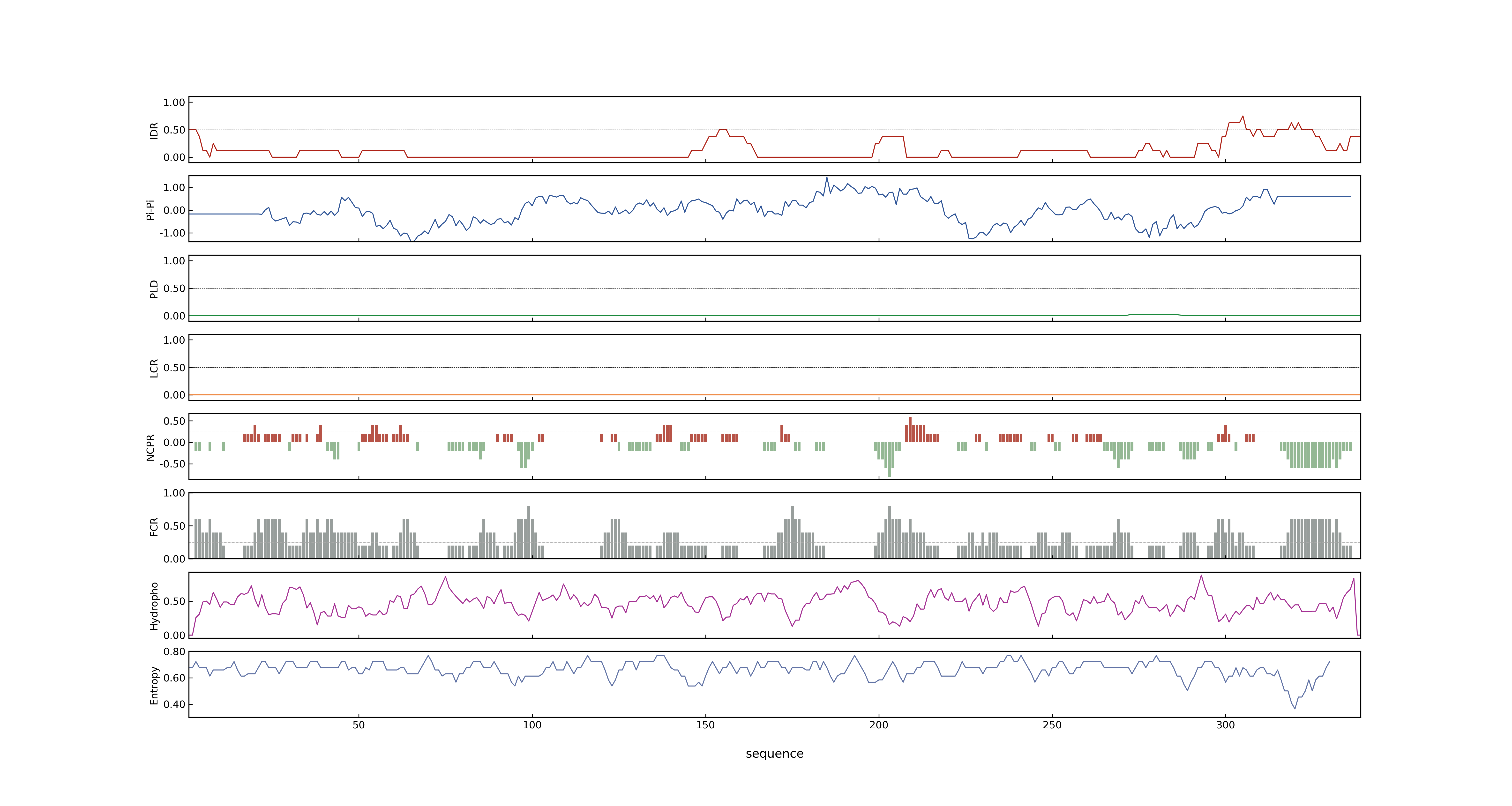Select the 0.50 tick on PLD axis
Viewport: 1512px width, 806px height.
[174, 288]
